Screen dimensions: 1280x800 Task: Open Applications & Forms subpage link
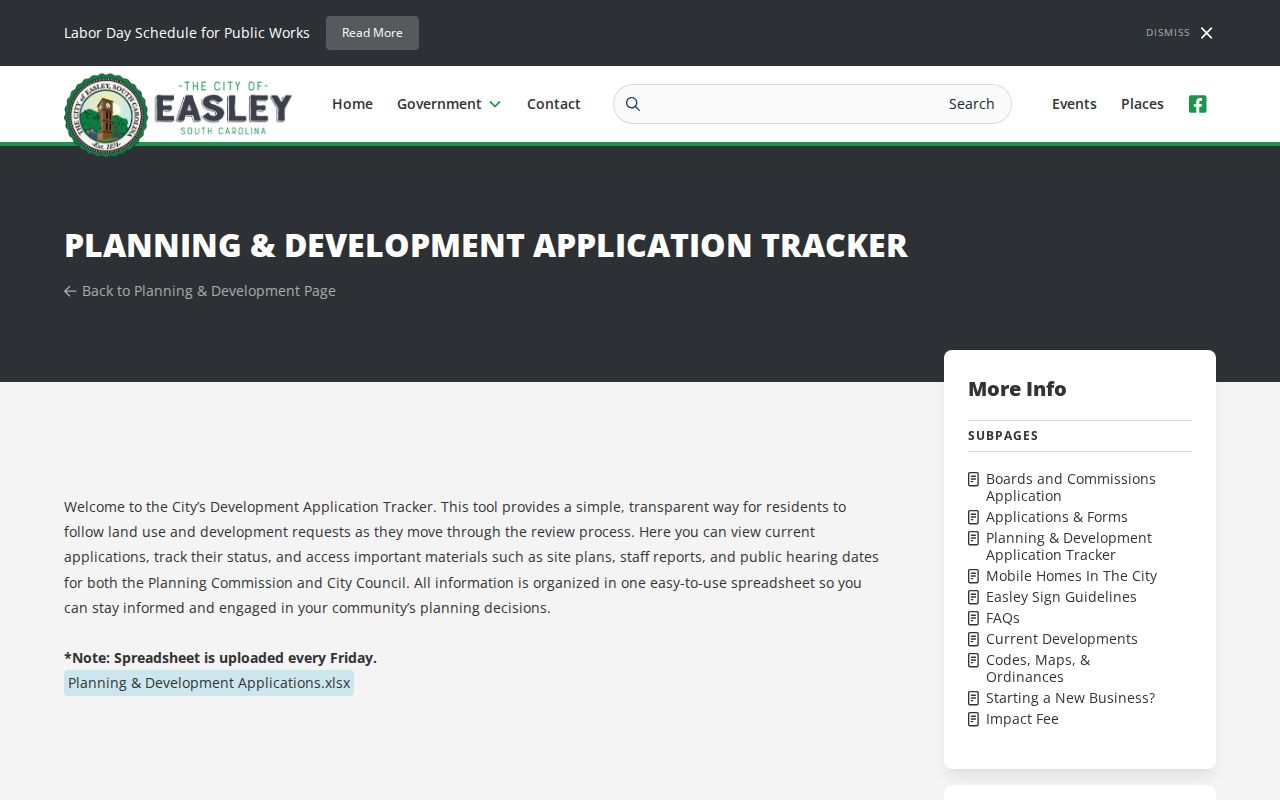click(1056, 517)
